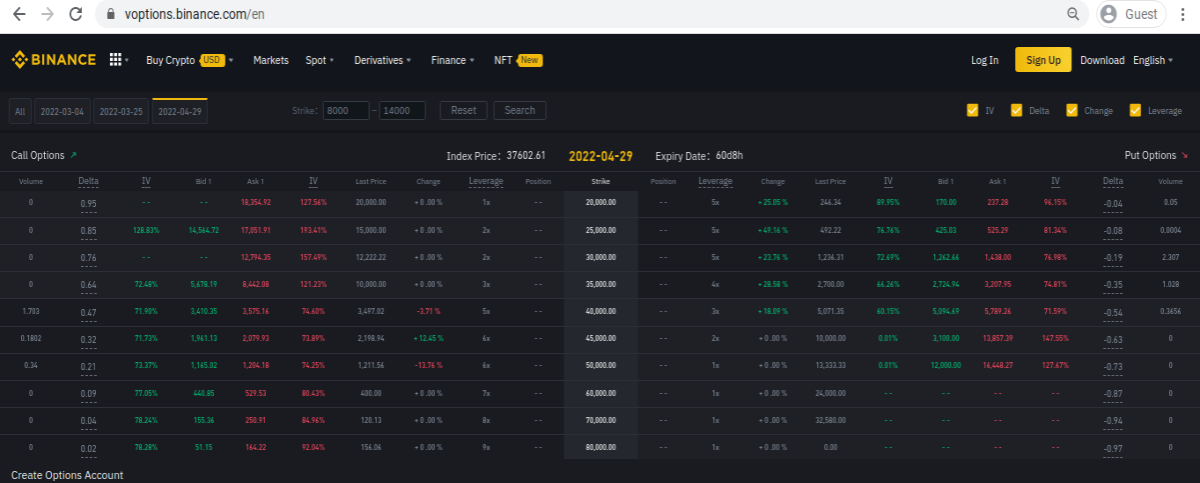Open the English language dropdown

[1154, 60]
